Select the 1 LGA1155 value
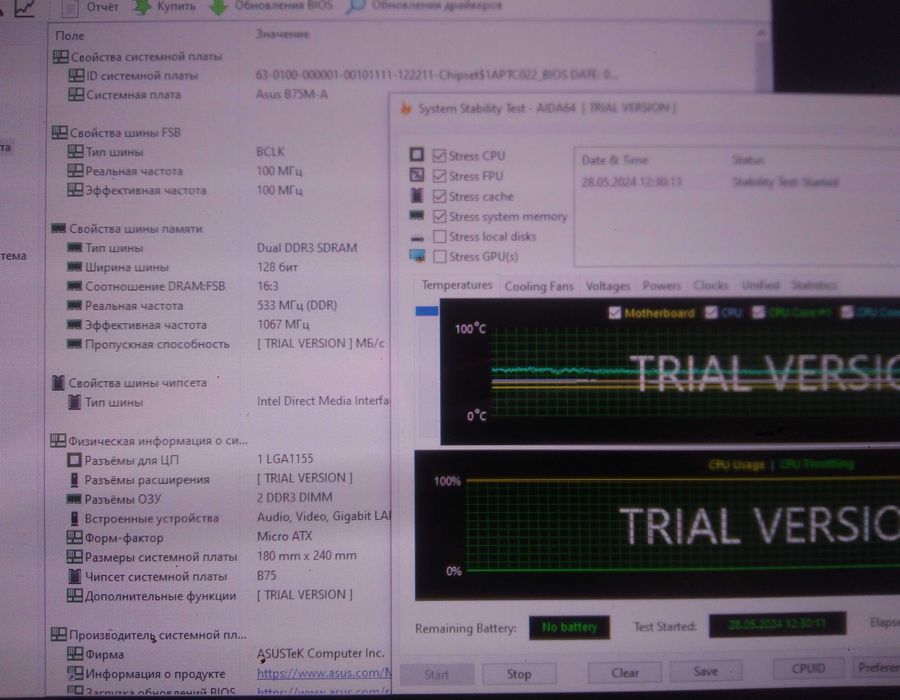 tap(285, 458)
